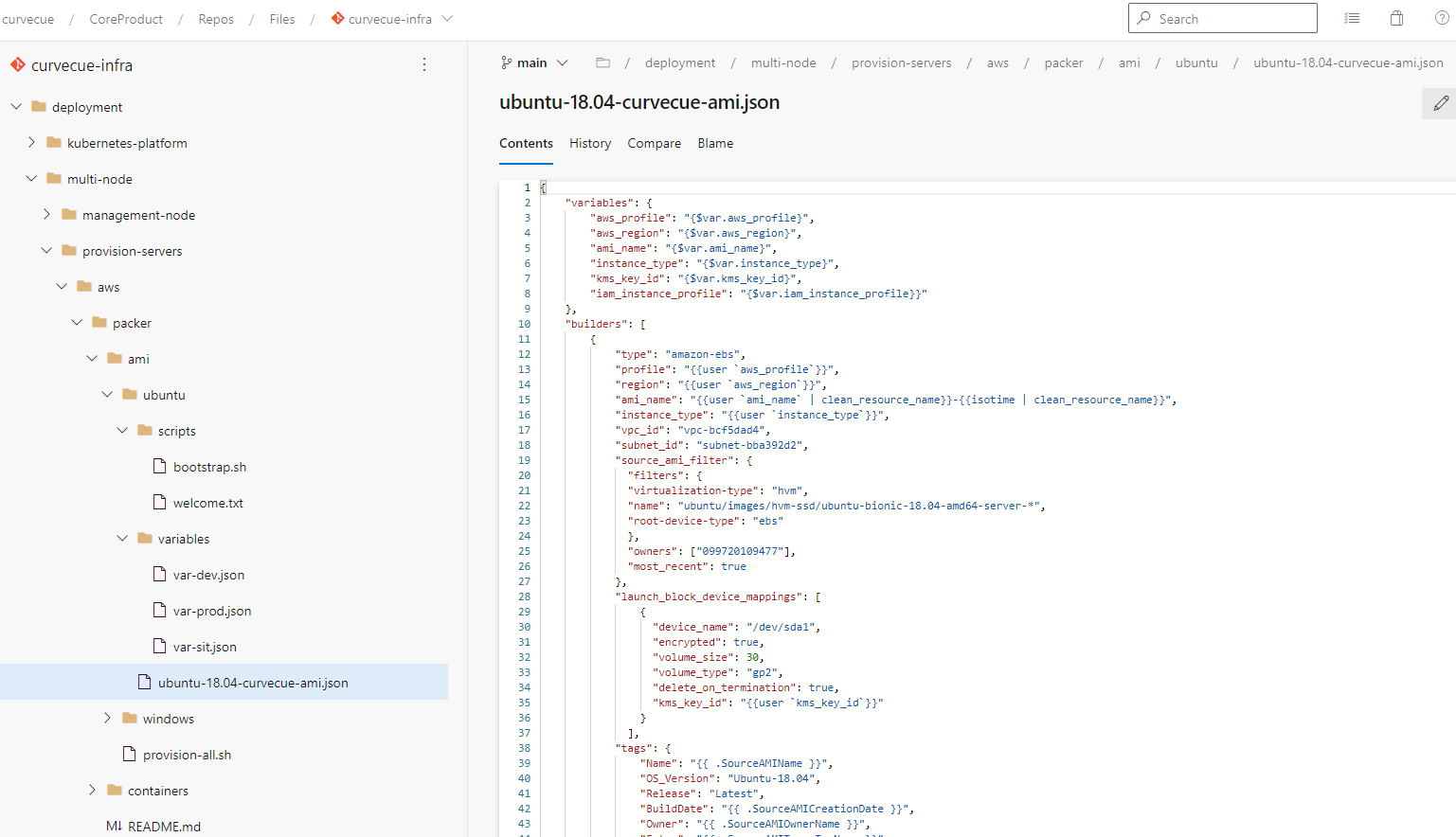Open the main branch selector dropdown
This screenshot has height=837, width=1456.
coord(534,62)
